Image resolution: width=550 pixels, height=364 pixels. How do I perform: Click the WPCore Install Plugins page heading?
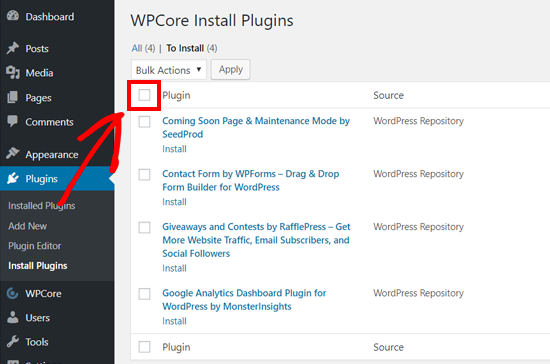pos(212,21)
